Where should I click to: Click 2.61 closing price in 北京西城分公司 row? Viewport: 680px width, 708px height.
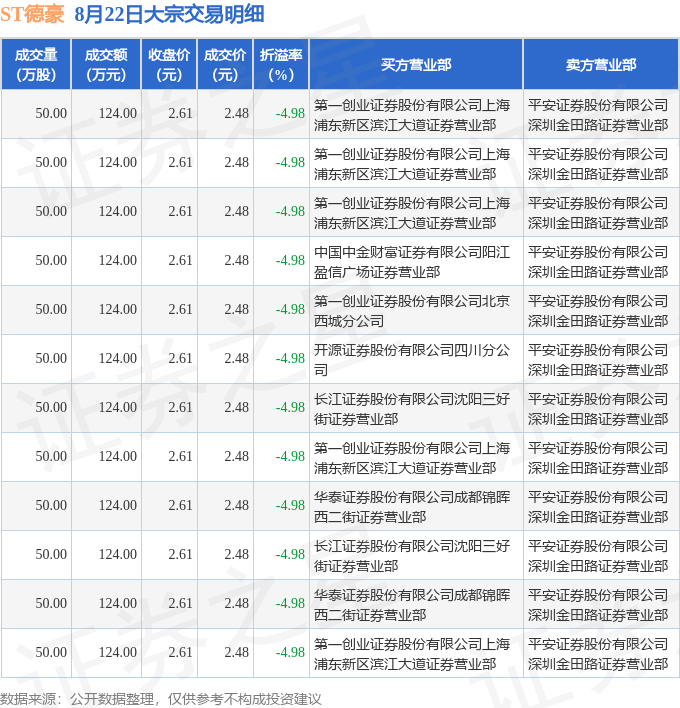[x=181, y=309]
